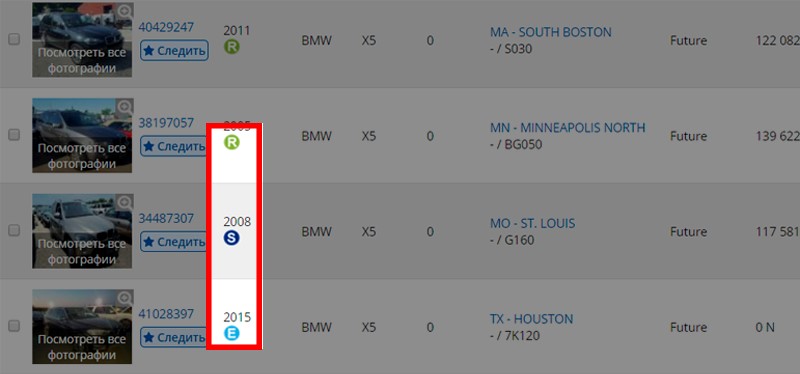View all photos of the St. Louis BMW
The image size is (800, 374).
point(82,252)
